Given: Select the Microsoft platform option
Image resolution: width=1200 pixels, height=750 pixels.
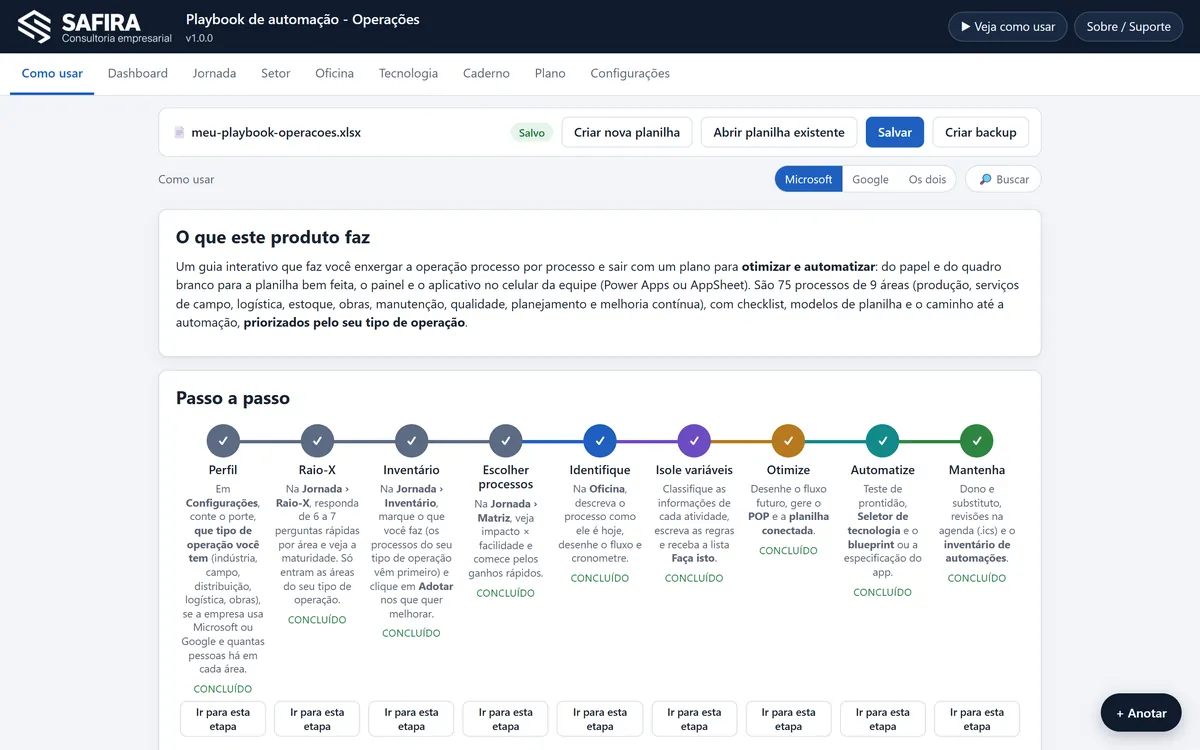Looking at the screenshot, I should 808,179.
